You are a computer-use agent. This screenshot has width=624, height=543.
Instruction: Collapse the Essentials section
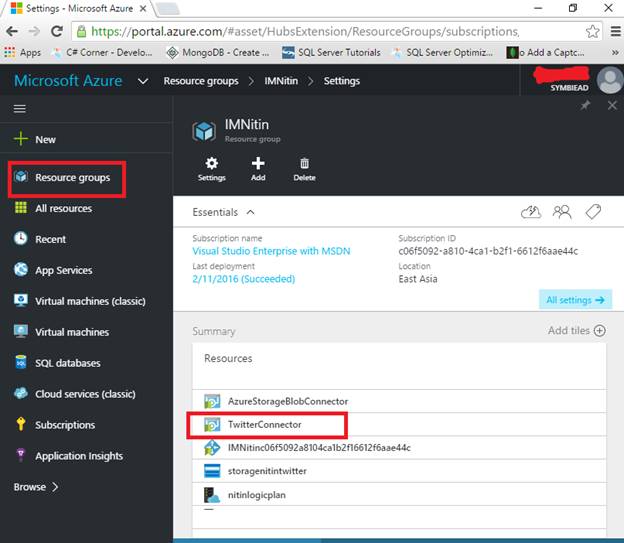point(250,212)
